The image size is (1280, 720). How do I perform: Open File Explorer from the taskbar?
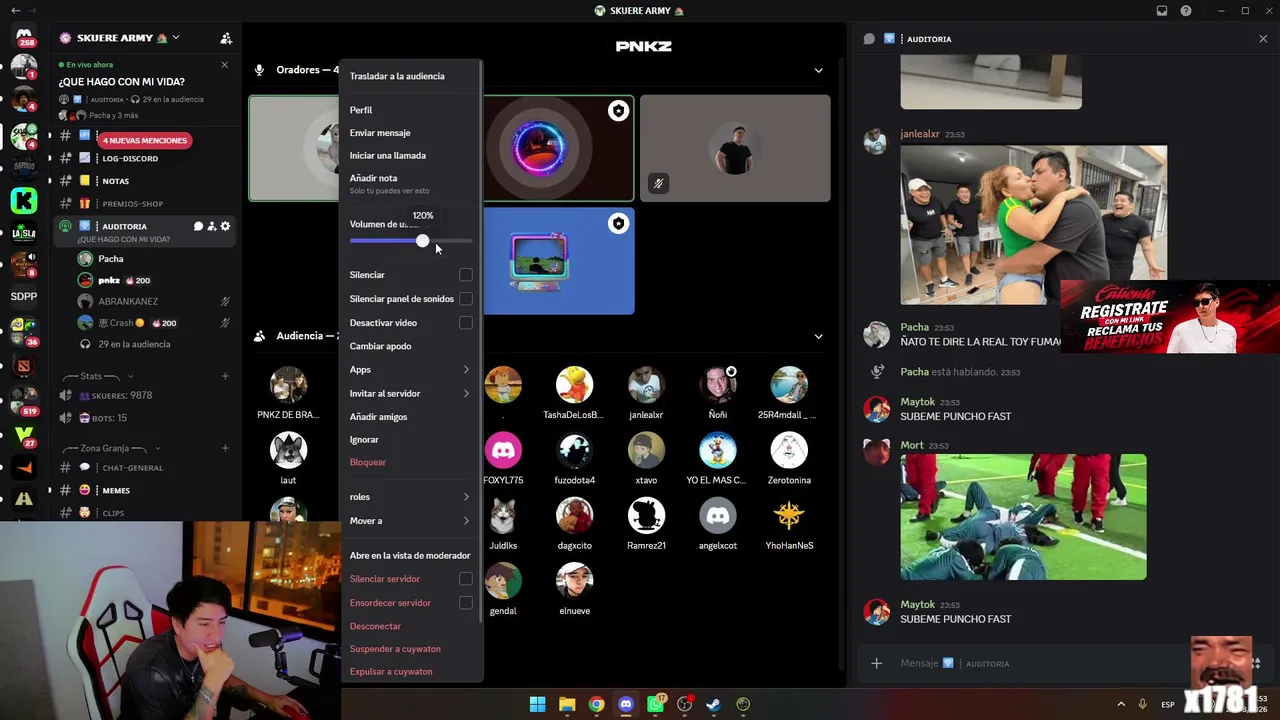pos(567,704)
